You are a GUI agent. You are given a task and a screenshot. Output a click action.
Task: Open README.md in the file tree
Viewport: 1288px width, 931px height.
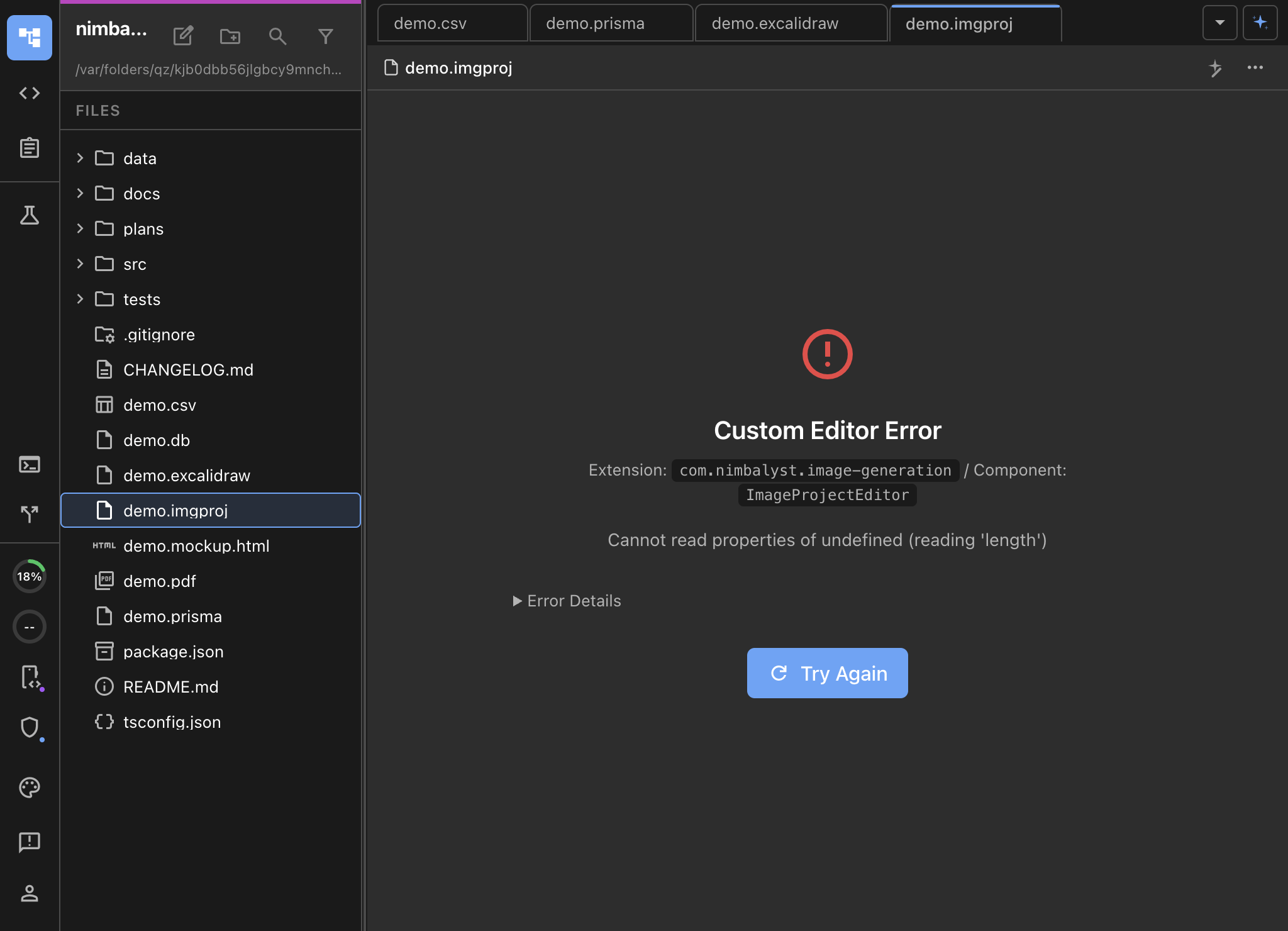click(170, 686)
